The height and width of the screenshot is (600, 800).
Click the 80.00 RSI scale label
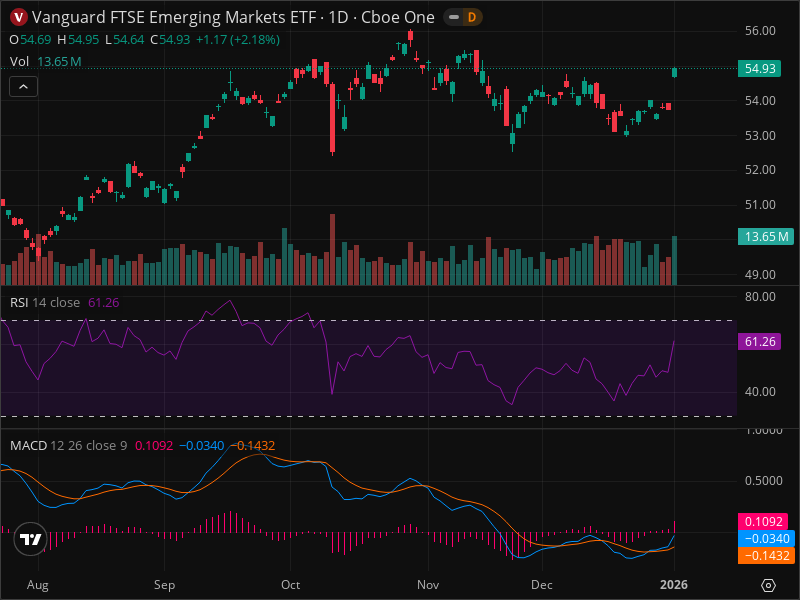(x=760, y=296)
